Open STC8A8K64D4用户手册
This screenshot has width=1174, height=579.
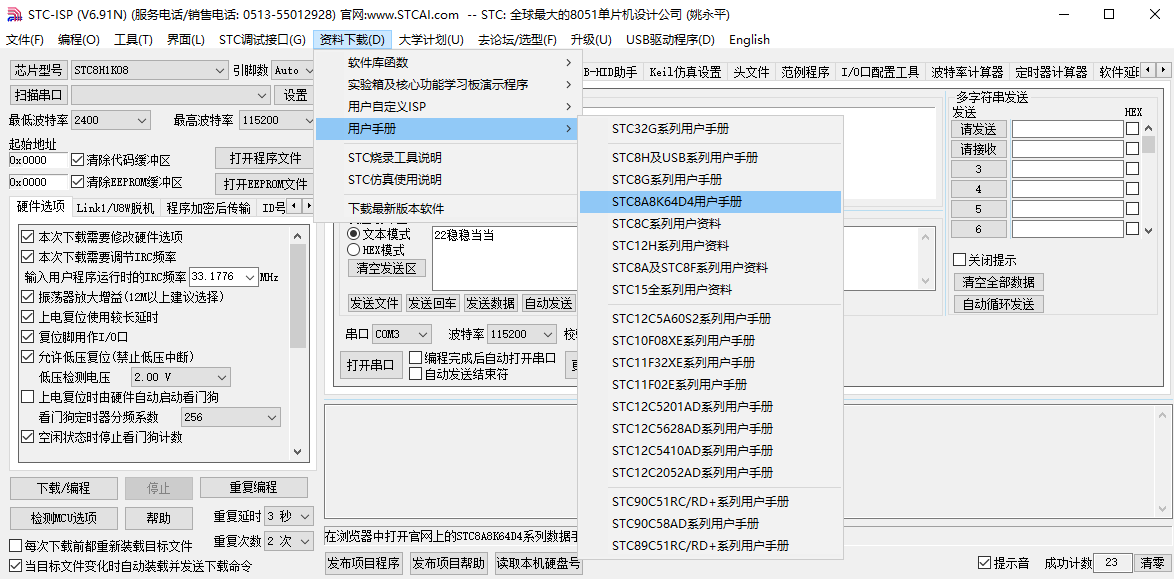(x=711, y=201)
